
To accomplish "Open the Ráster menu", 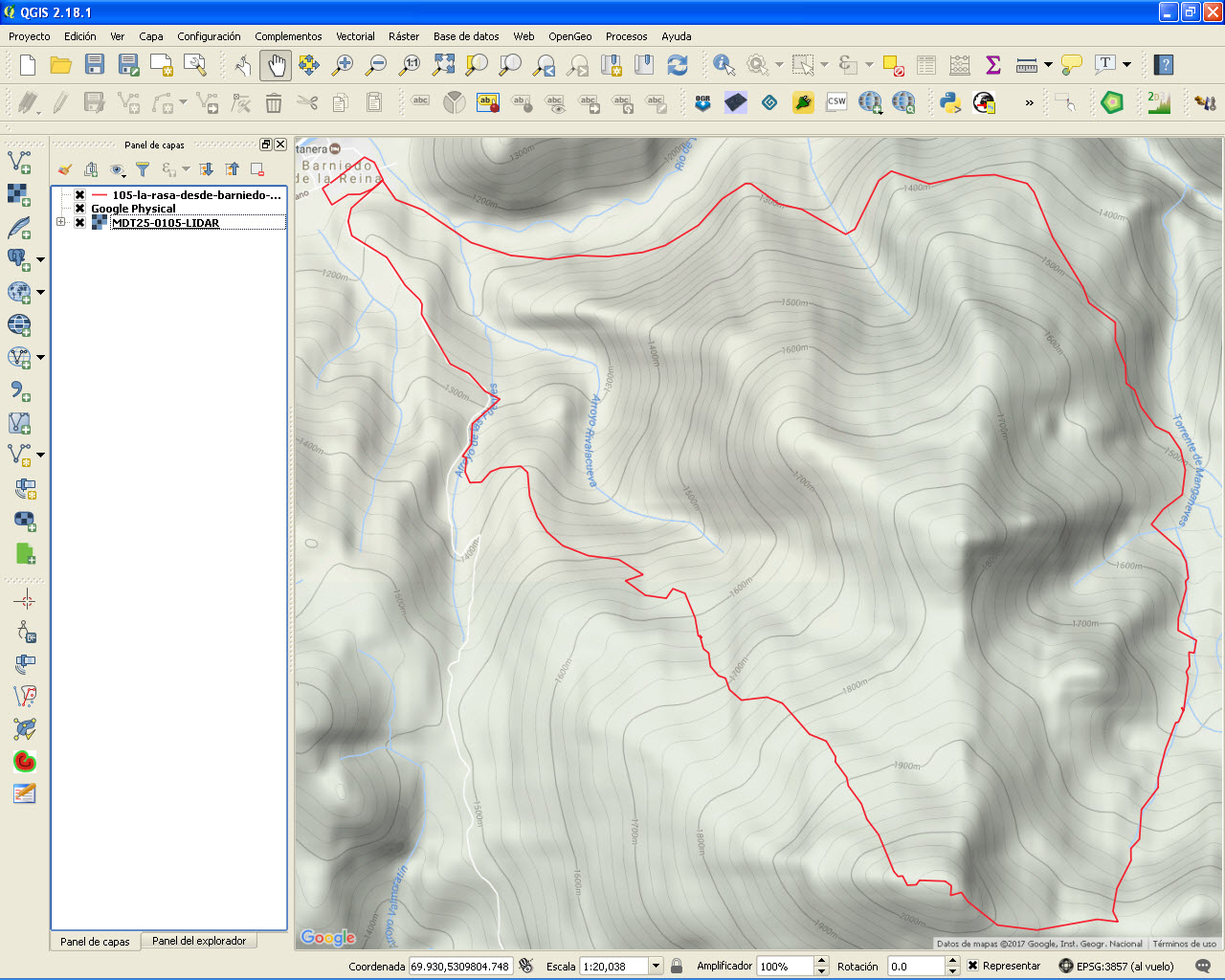I will pyautogui.click(x=404, y=36).
